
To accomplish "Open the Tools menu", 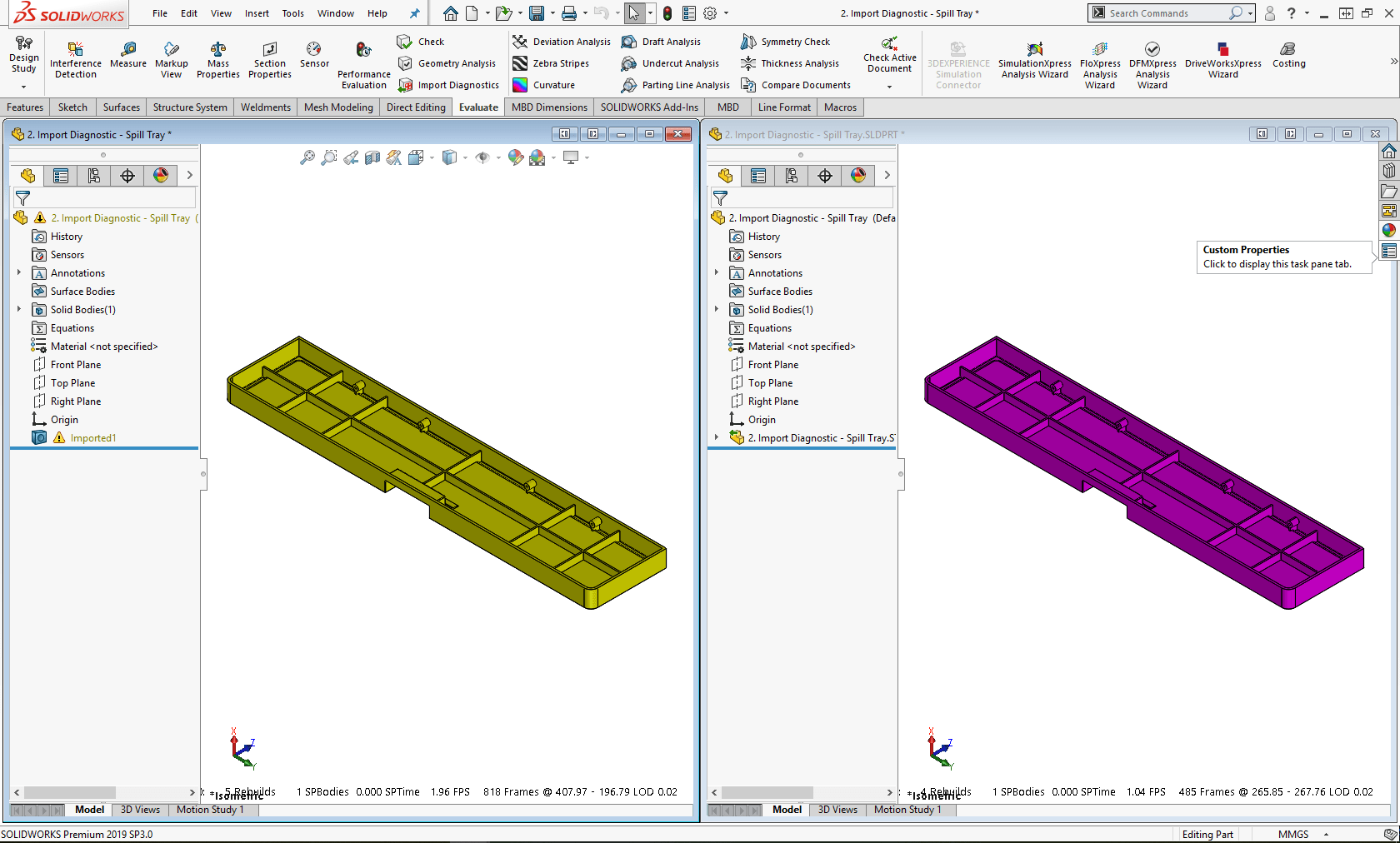I will pyautogui.click(x=292, y=13).
